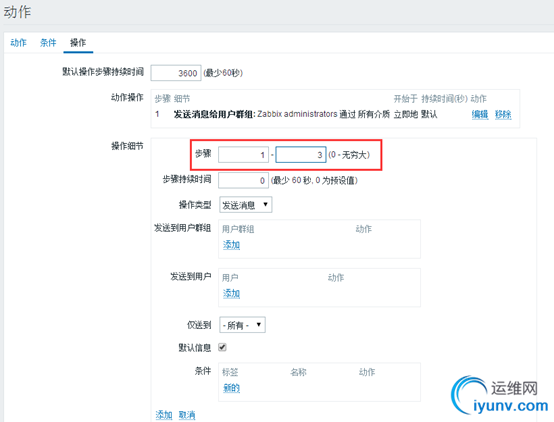Focus the step start field containing 1
The width and height of the screenshot is (554, 422).
click(243, 155)
